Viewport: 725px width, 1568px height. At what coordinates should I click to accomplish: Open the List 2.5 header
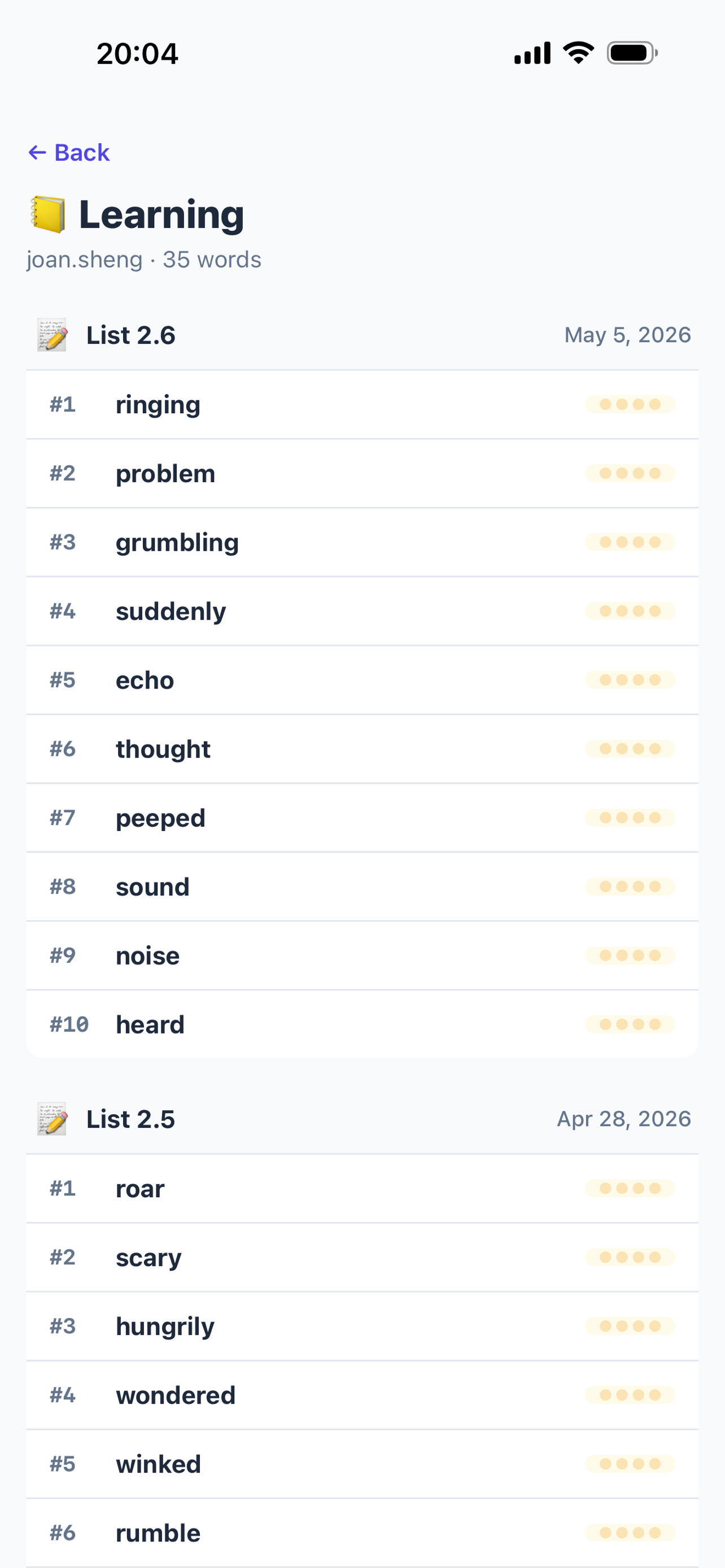coord(362,1119)
